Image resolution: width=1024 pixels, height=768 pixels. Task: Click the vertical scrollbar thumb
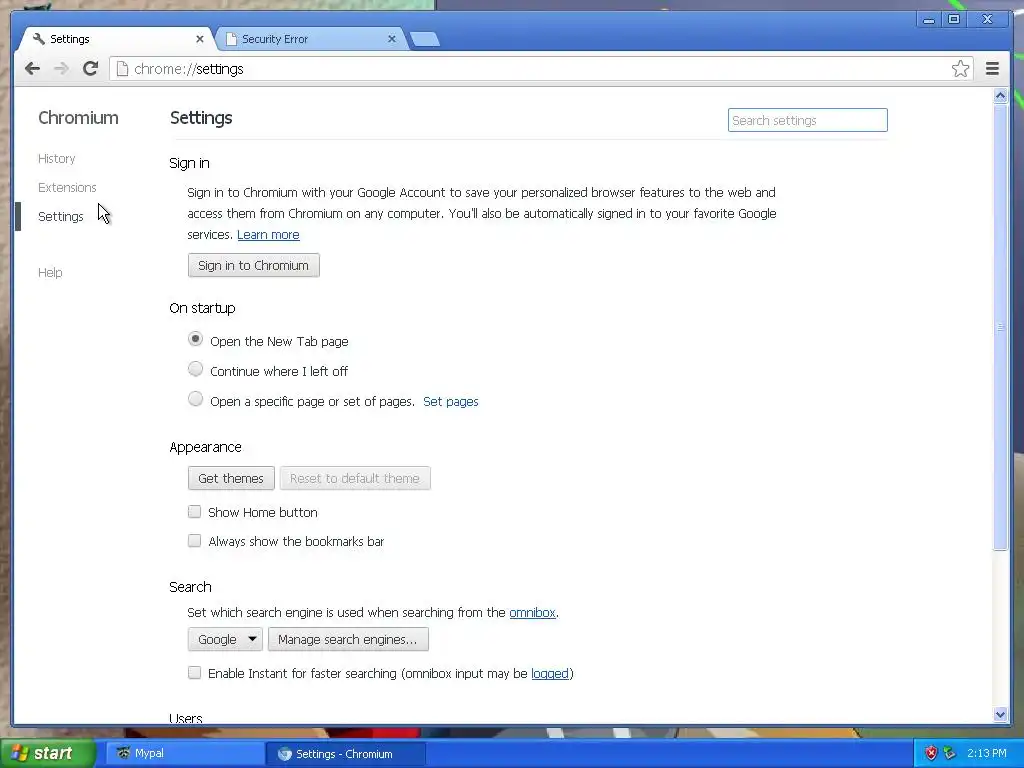pos(1000,327)
